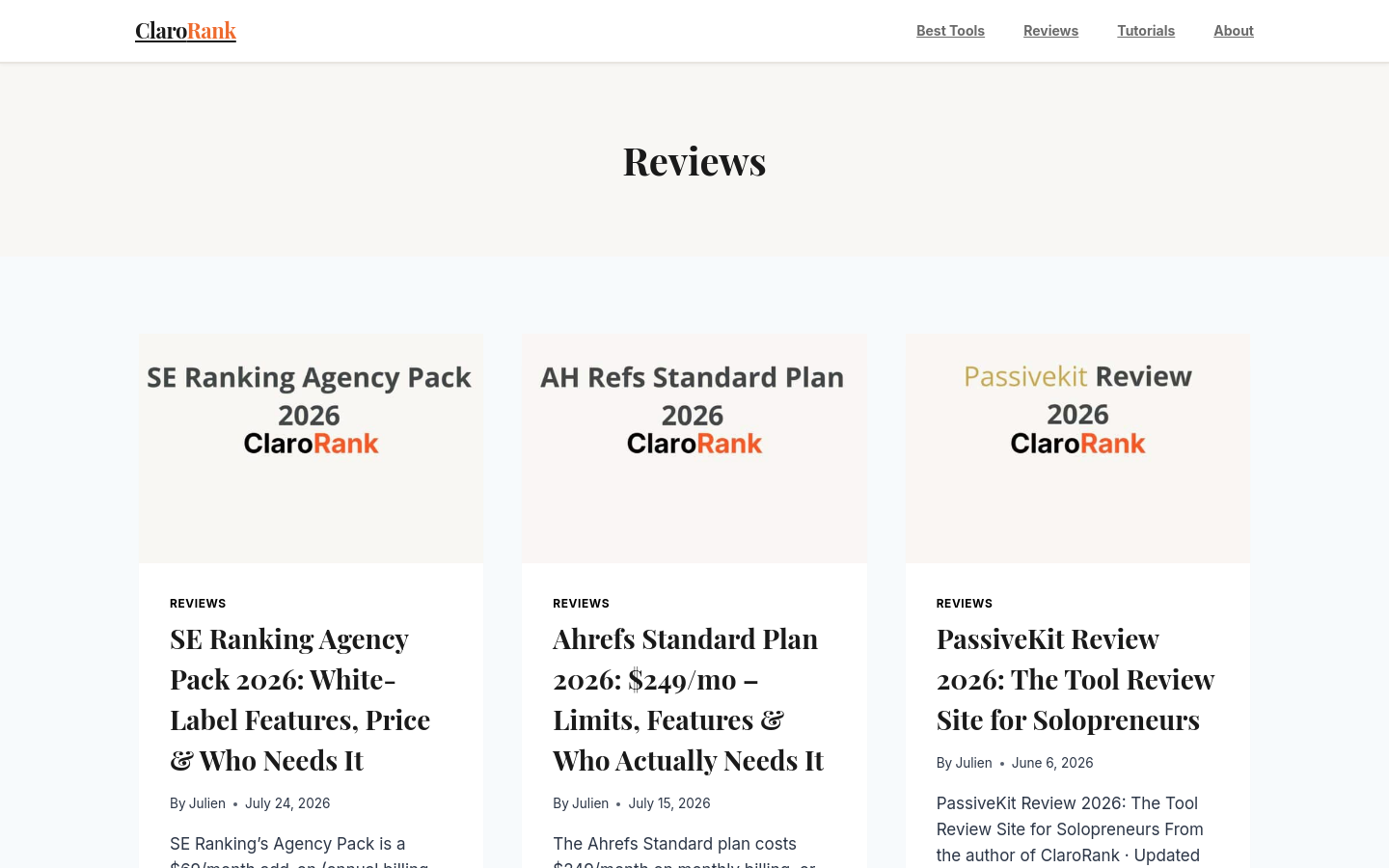
Task: Open the Tutorials navigation link
Action: coord(1146,31)
